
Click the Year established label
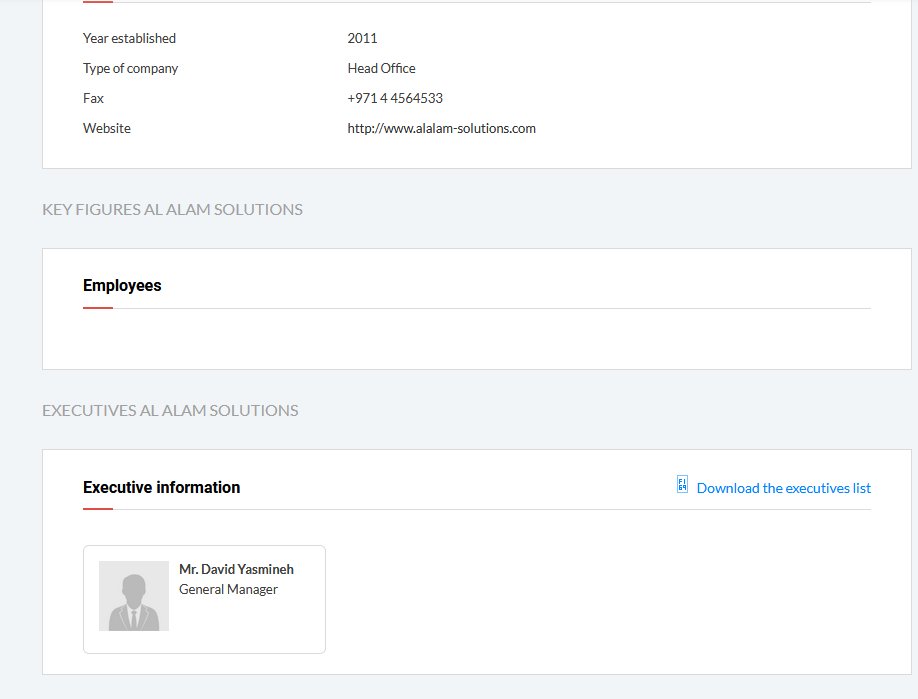pos(129,38)
